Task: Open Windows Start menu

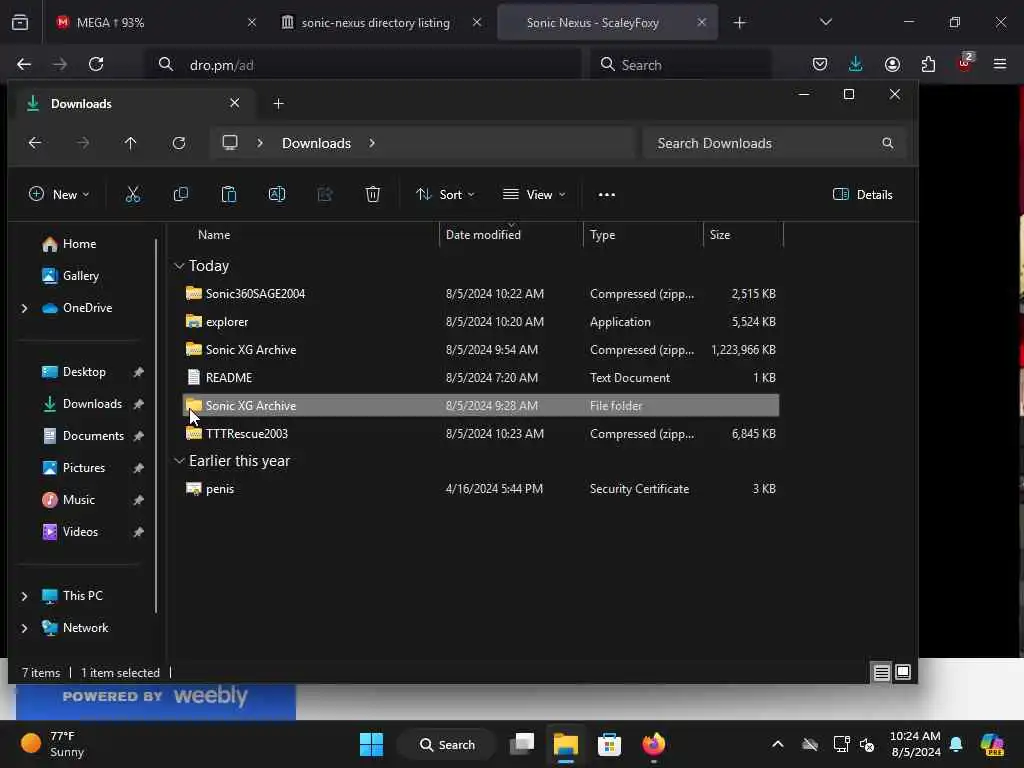Action: tap(372, 744)
